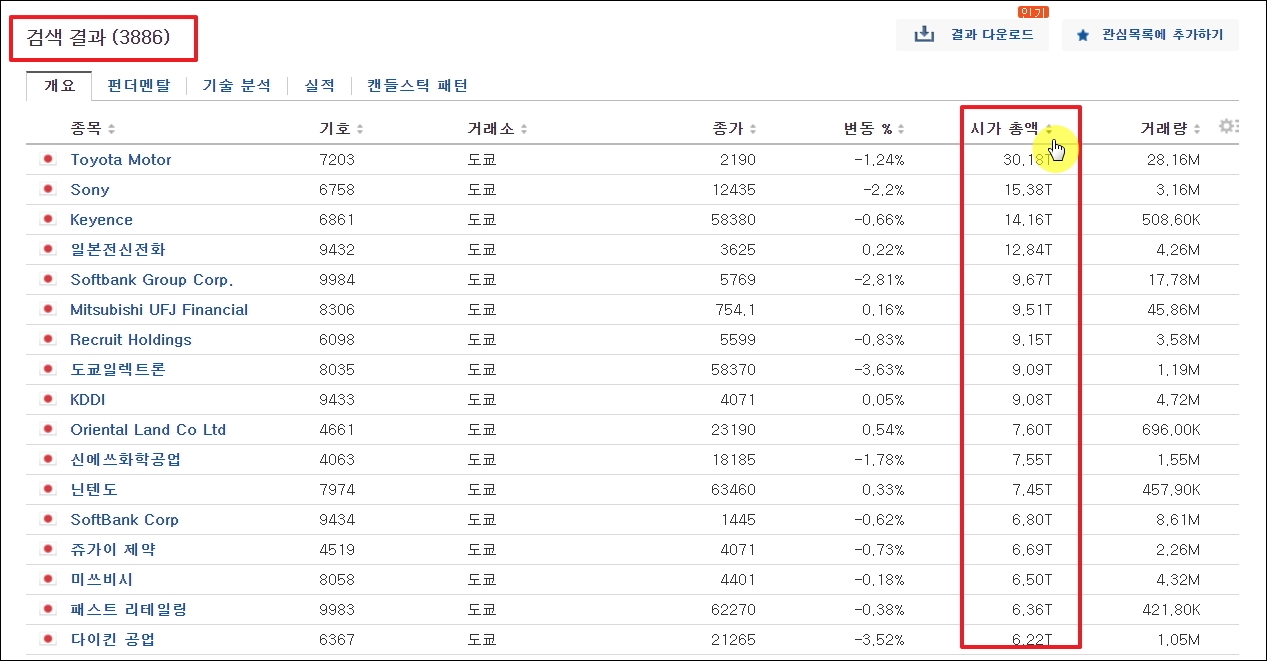The height and width of the screenshot is (661, 1267).
Task: Click the Japan flag beside SoftBank Corp
Action: (46, 520)
